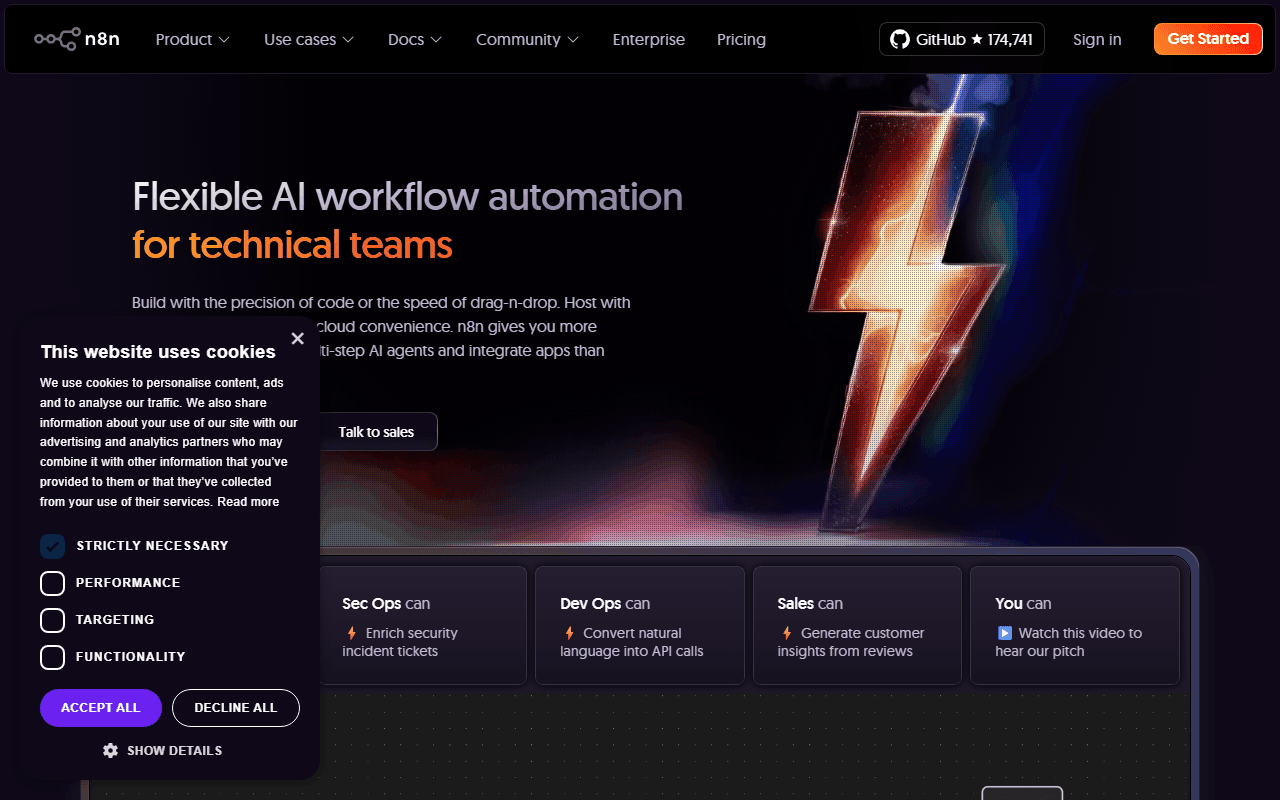Select Enterprise in the navigation bar
This screenshot has width=1280, height=800.
click(x=648, y=39)
